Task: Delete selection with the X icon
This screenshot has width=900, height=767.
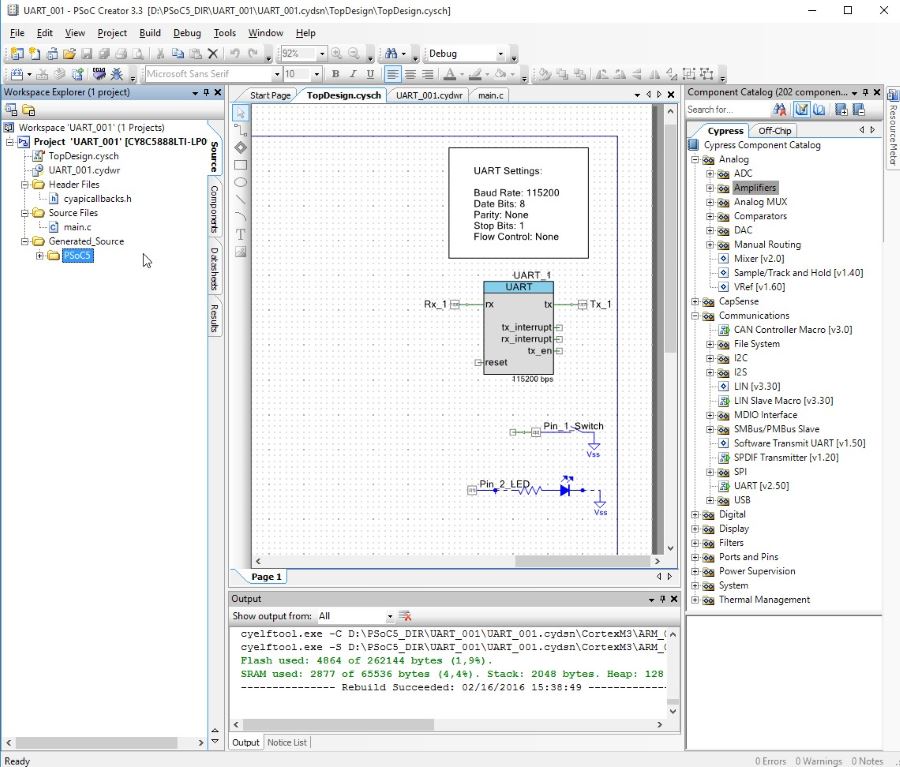Action: click(213, 54)
